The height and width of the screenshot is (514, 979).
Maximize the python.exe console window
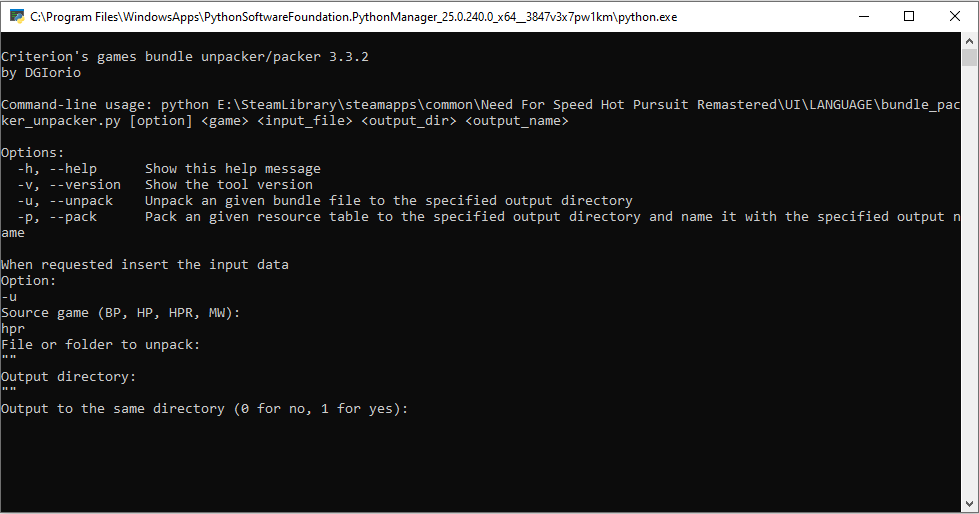(909, 16)
